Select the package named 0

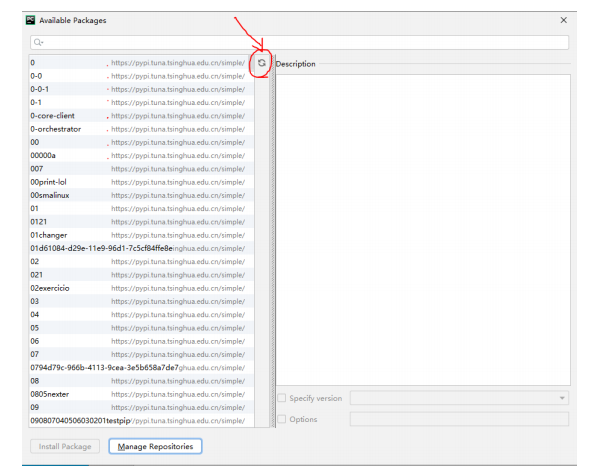pyautogui.click(x=141, y=63)
